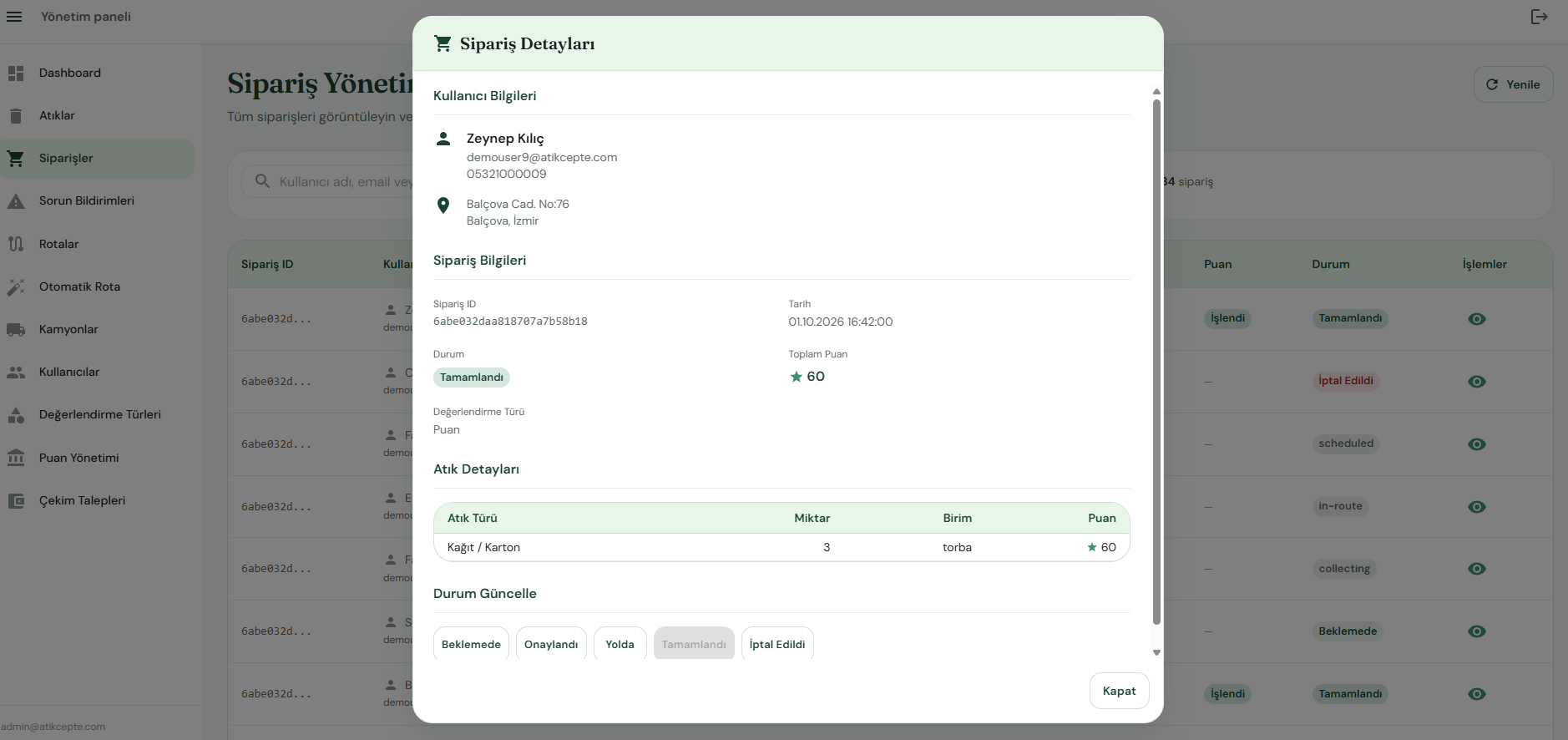
Task: Open the hamburger menu icon
Action: click(x=14, y=17)
